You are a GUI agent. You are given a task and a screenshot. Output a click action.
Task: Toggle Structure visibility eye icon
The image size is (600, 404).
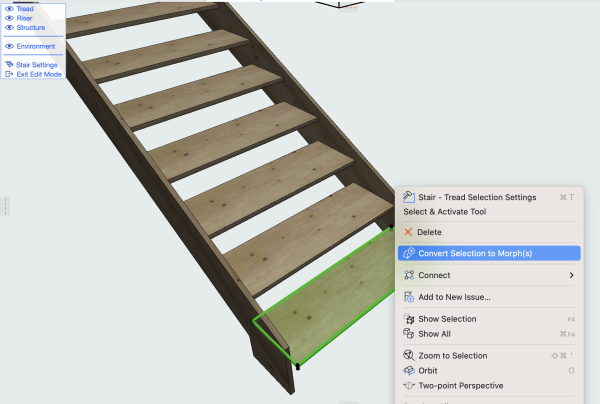pos(9,28)
